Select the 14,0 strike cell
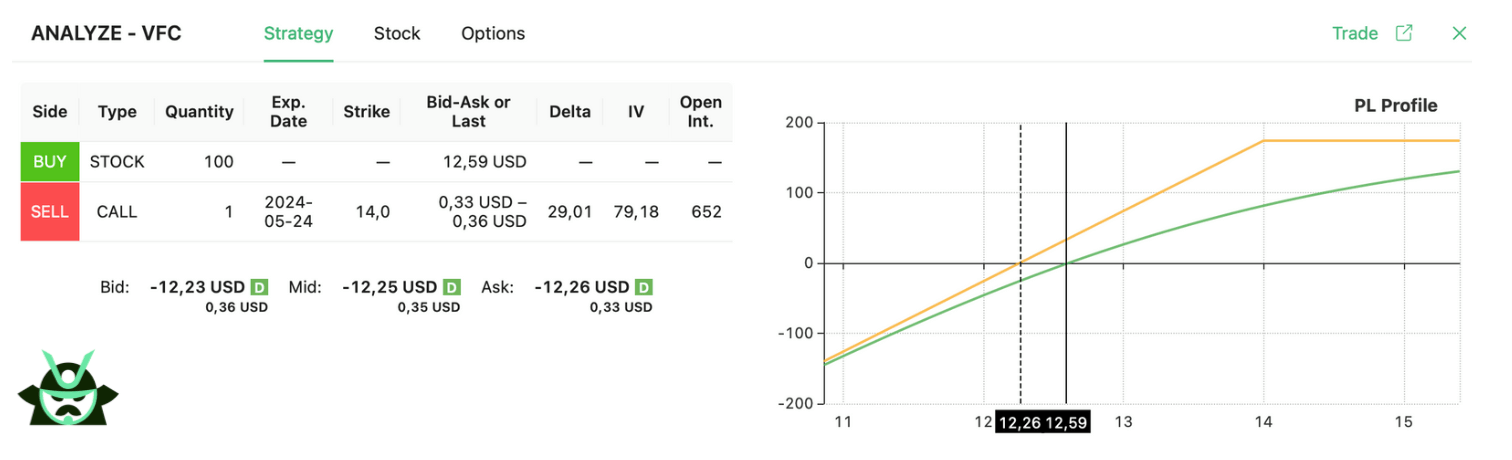1512x460 pixels. (x=366, y=212)
